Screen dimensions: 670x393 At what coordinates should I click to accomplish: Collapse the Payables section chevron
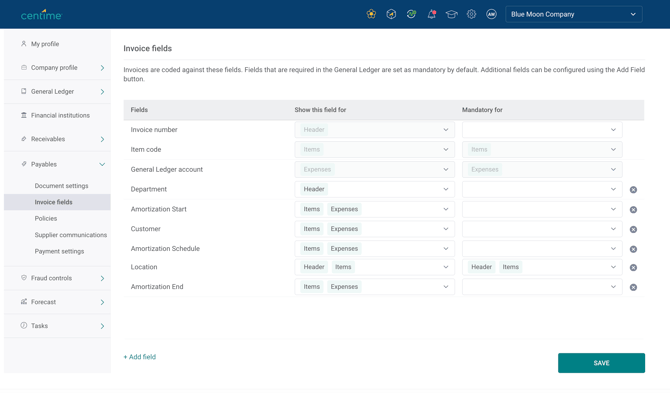tap(102, 164)
